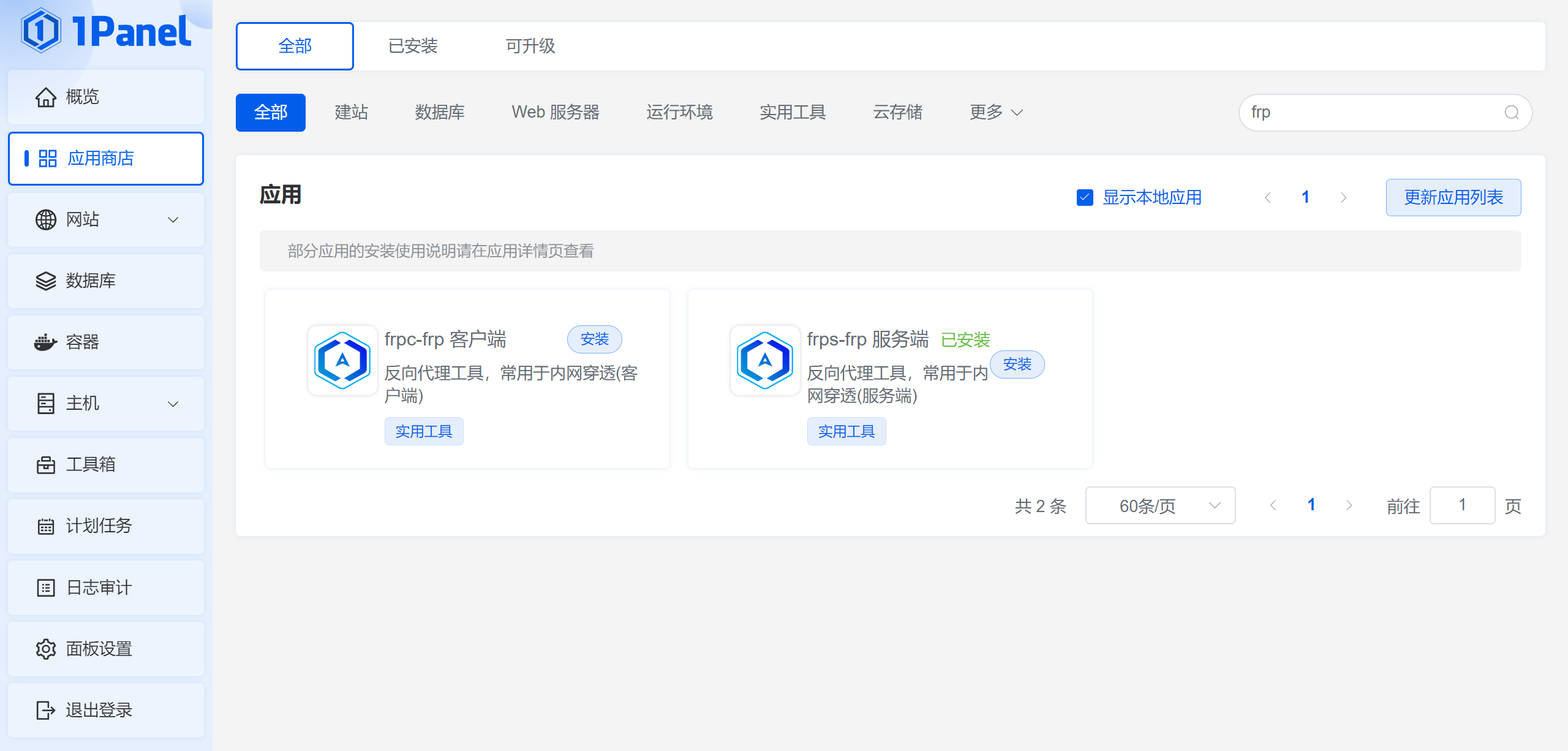This screenshot has width=1568, height=751.
Task: Click the search magnifier icon
Action: [1512, 113]
